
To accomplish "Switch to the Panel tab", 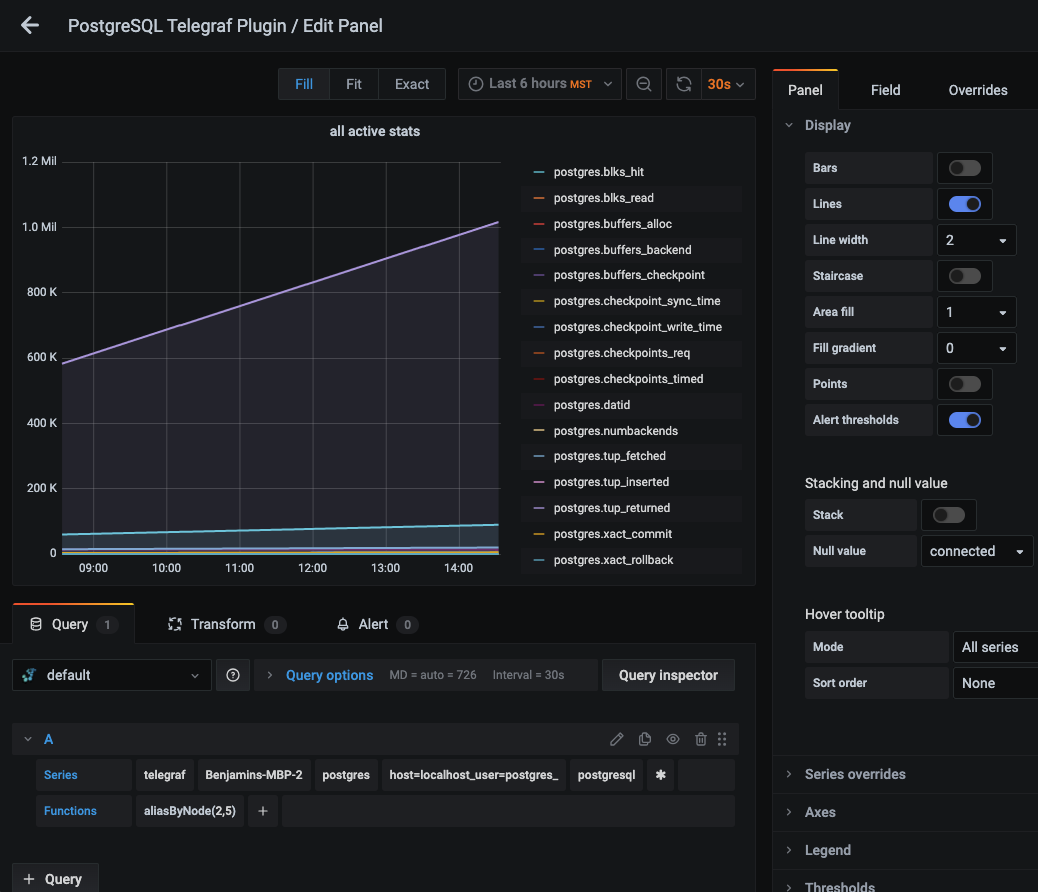I will 805,90.
